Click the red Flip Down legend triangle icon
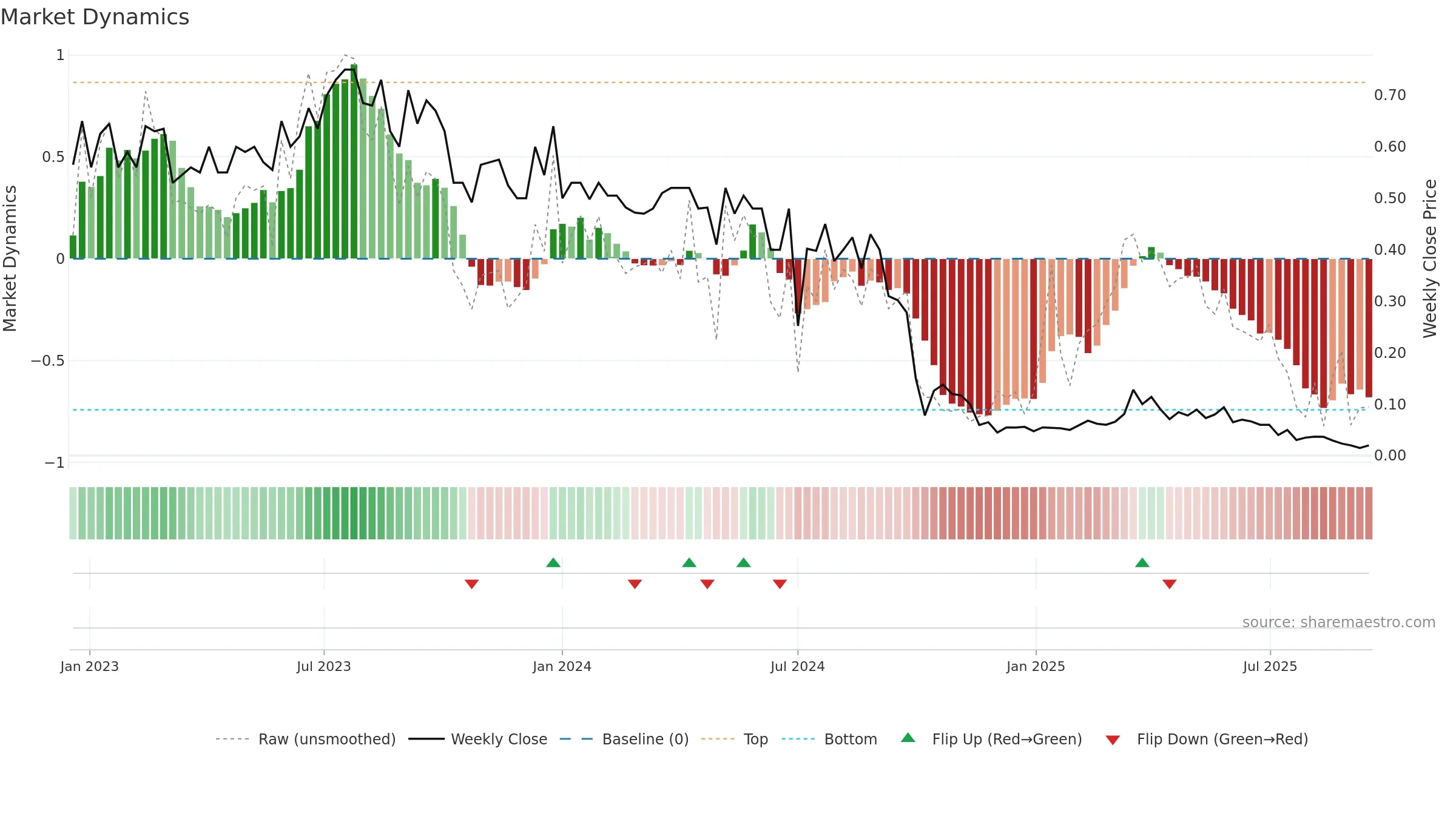Viewport: 1456px width, 819px height. (x=1113, y=740)
